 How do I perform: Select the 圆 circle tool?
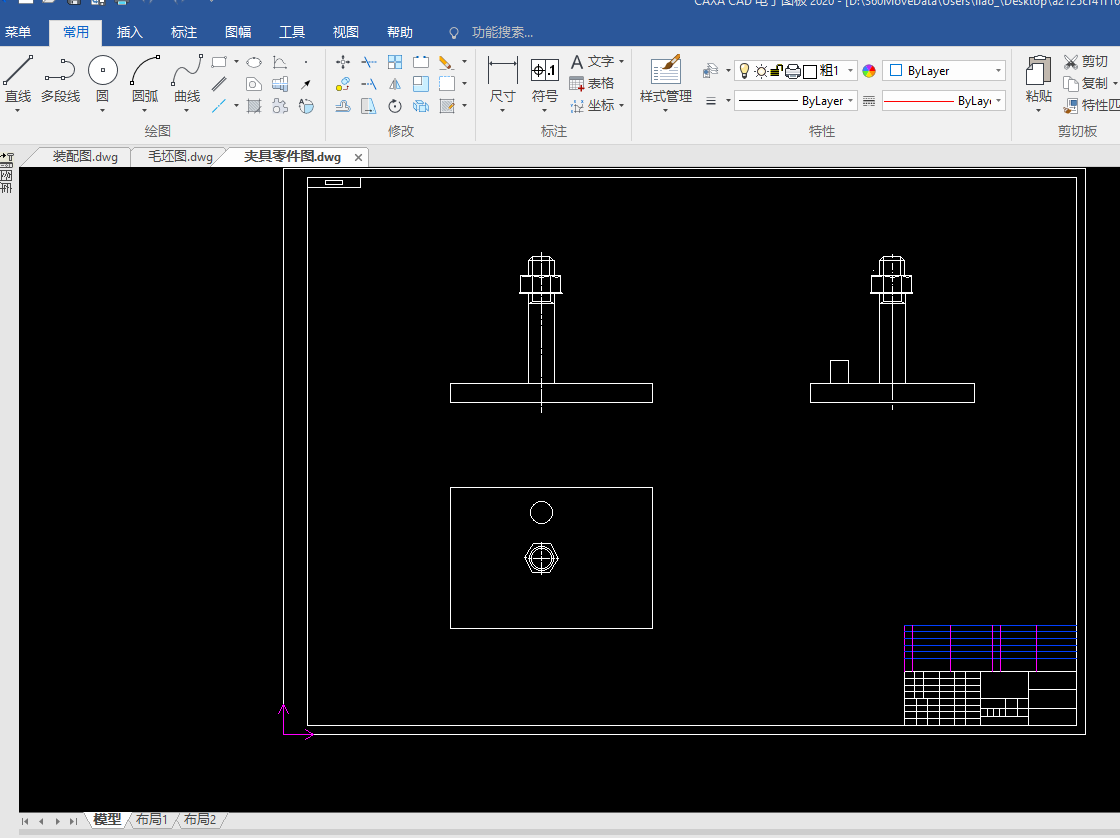point(103,79)
